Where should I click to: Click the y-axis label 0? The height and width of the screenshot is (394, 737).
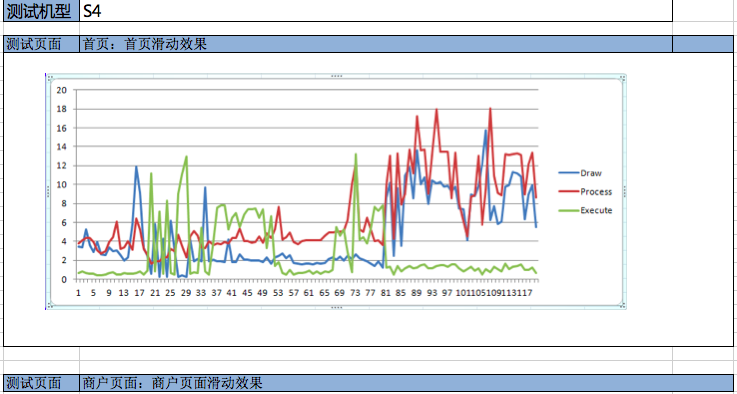[x=64, y=279]
